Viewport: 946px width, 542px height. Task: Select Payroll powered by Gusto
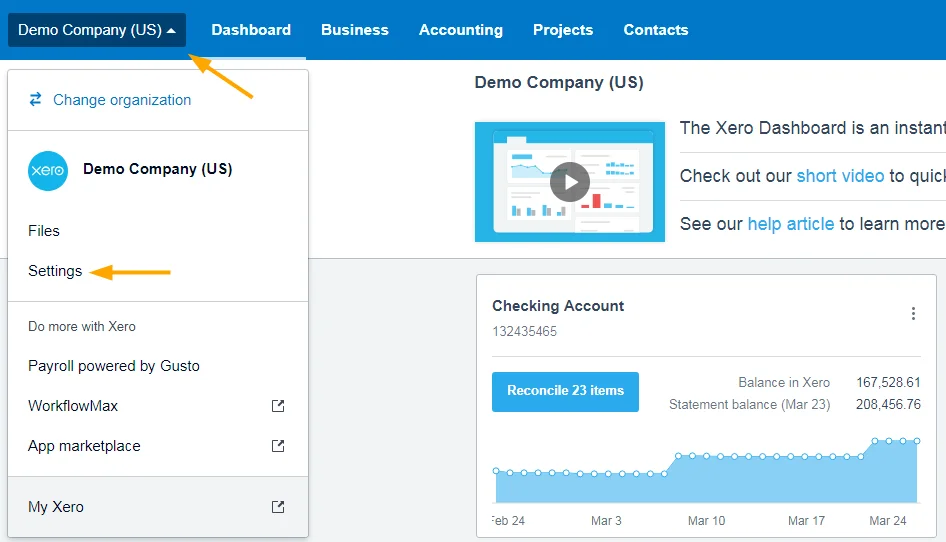(114, 366)
